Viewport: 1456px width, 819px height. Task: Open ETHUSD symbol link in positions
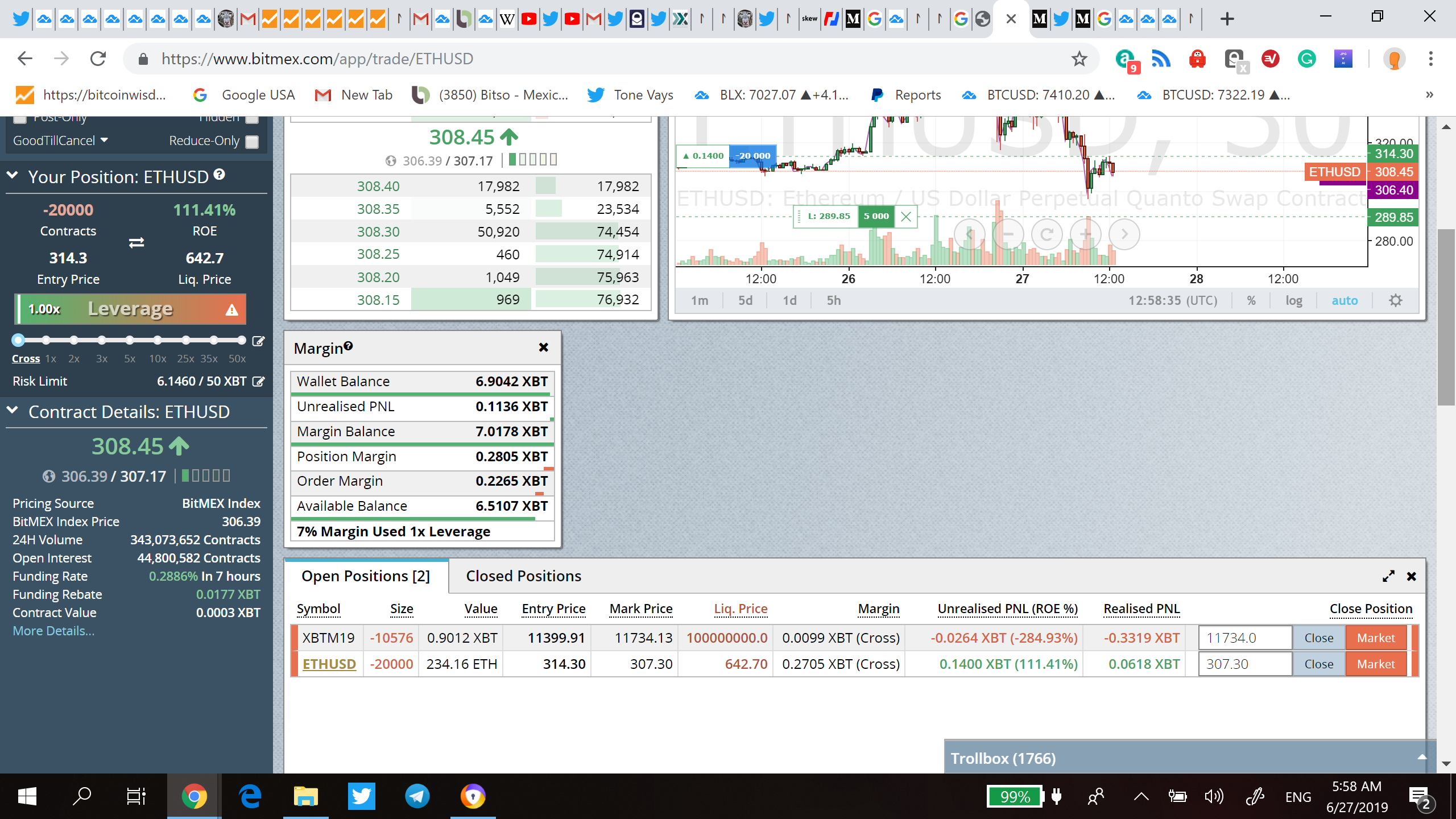(329, 664)
